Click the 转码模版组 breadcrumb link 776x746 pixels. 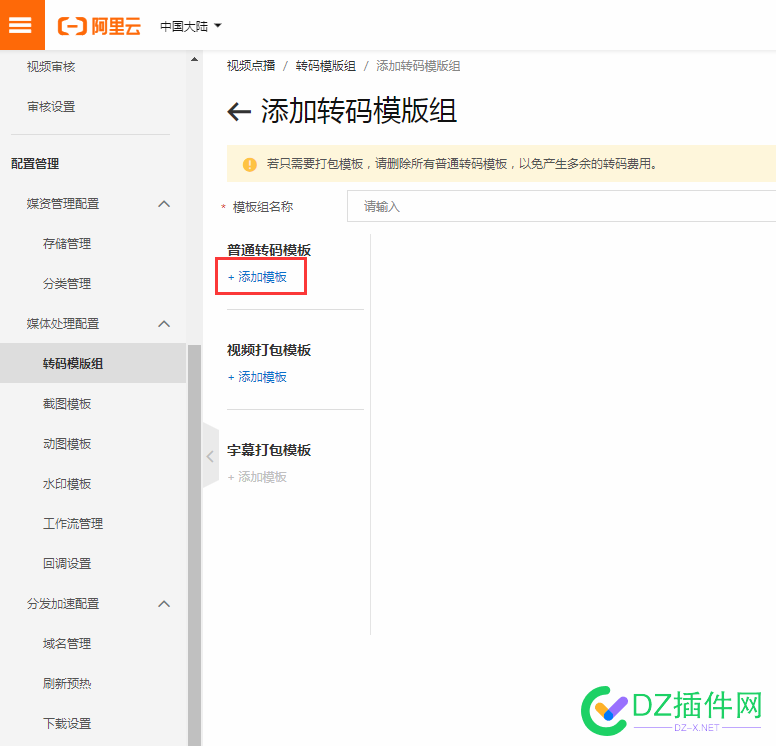coord(326,66)
